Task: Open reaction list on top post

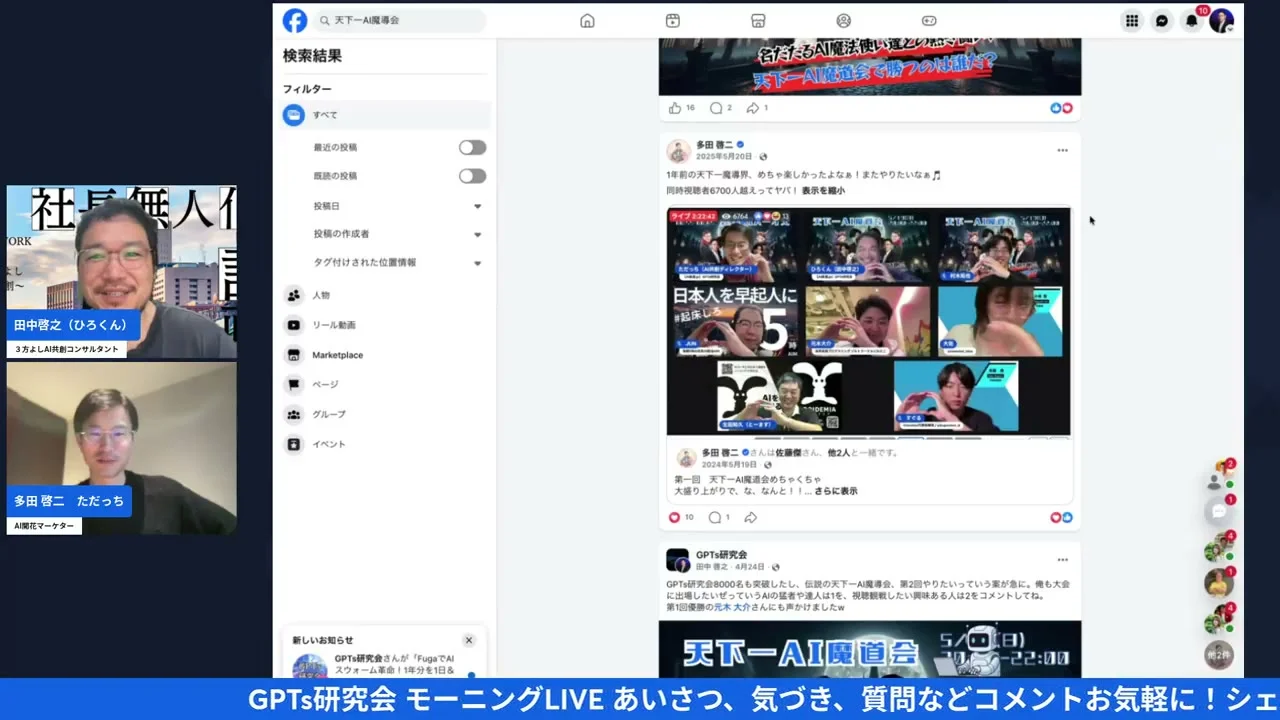Action: (1061, 108)
